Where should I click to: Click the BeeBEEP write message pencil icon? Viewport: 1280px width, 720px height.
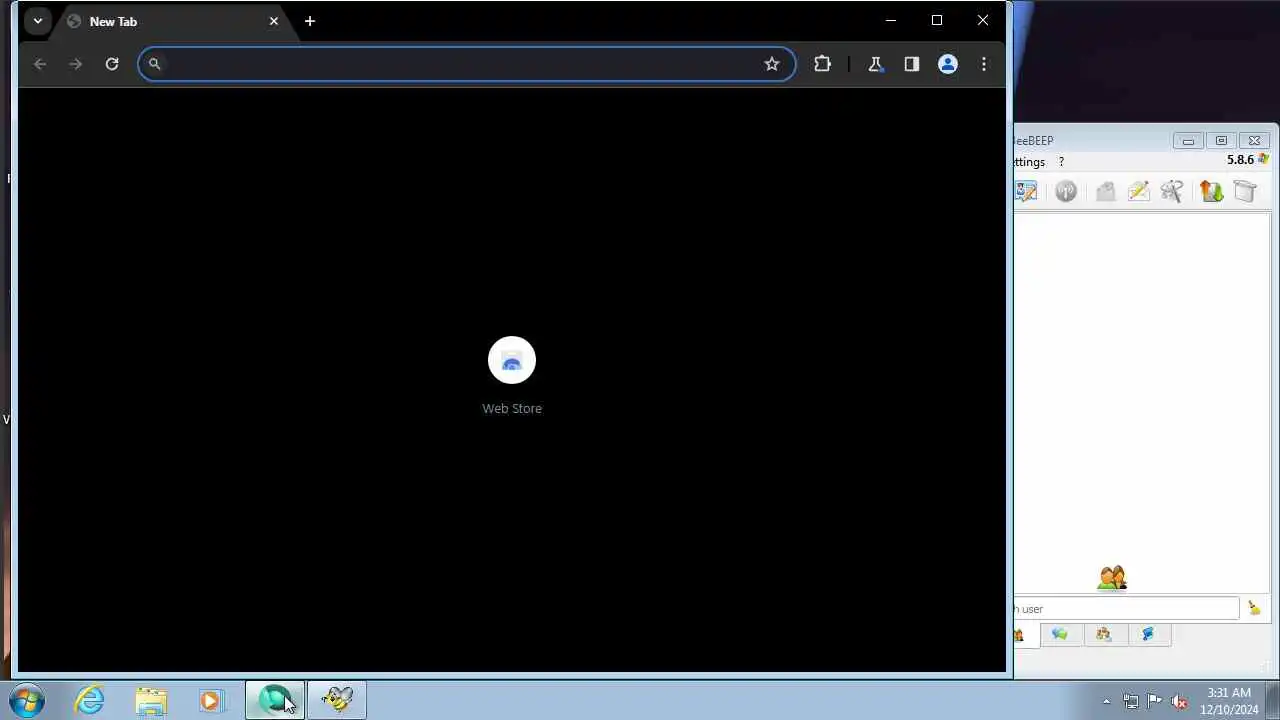point(1139,191)
